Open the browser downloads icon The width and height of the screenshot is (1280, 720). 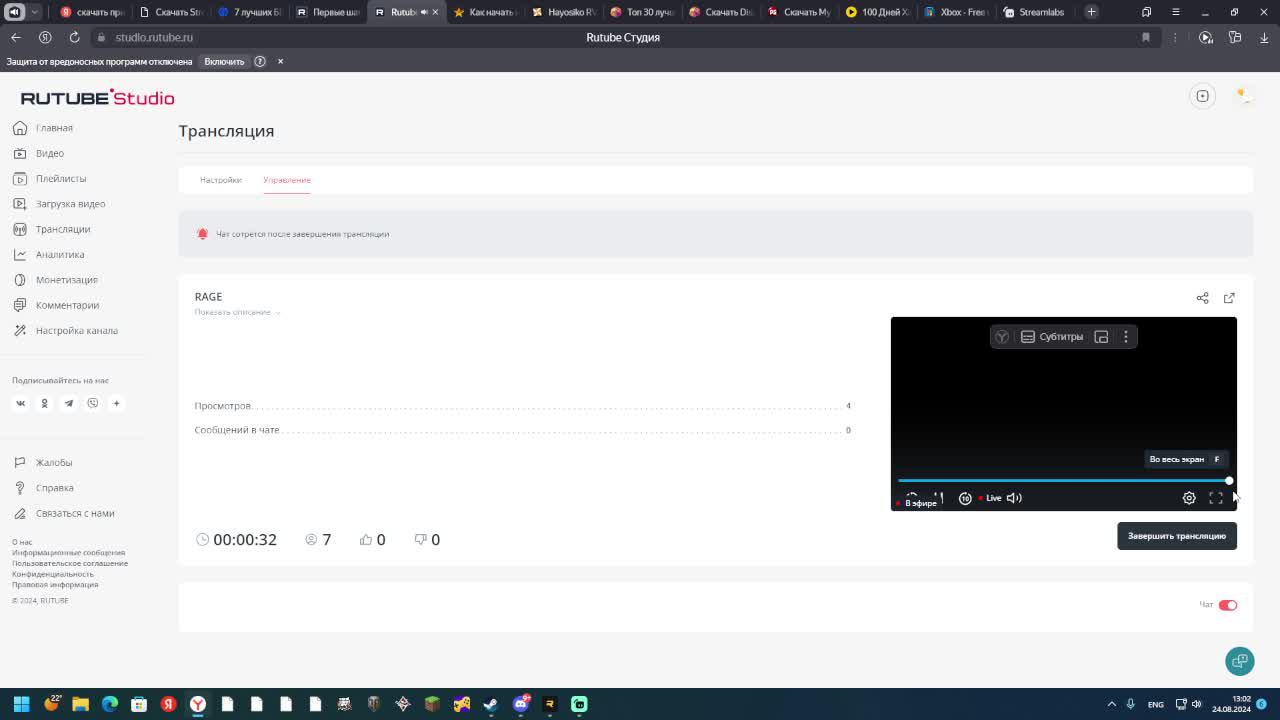point(1264,37)
